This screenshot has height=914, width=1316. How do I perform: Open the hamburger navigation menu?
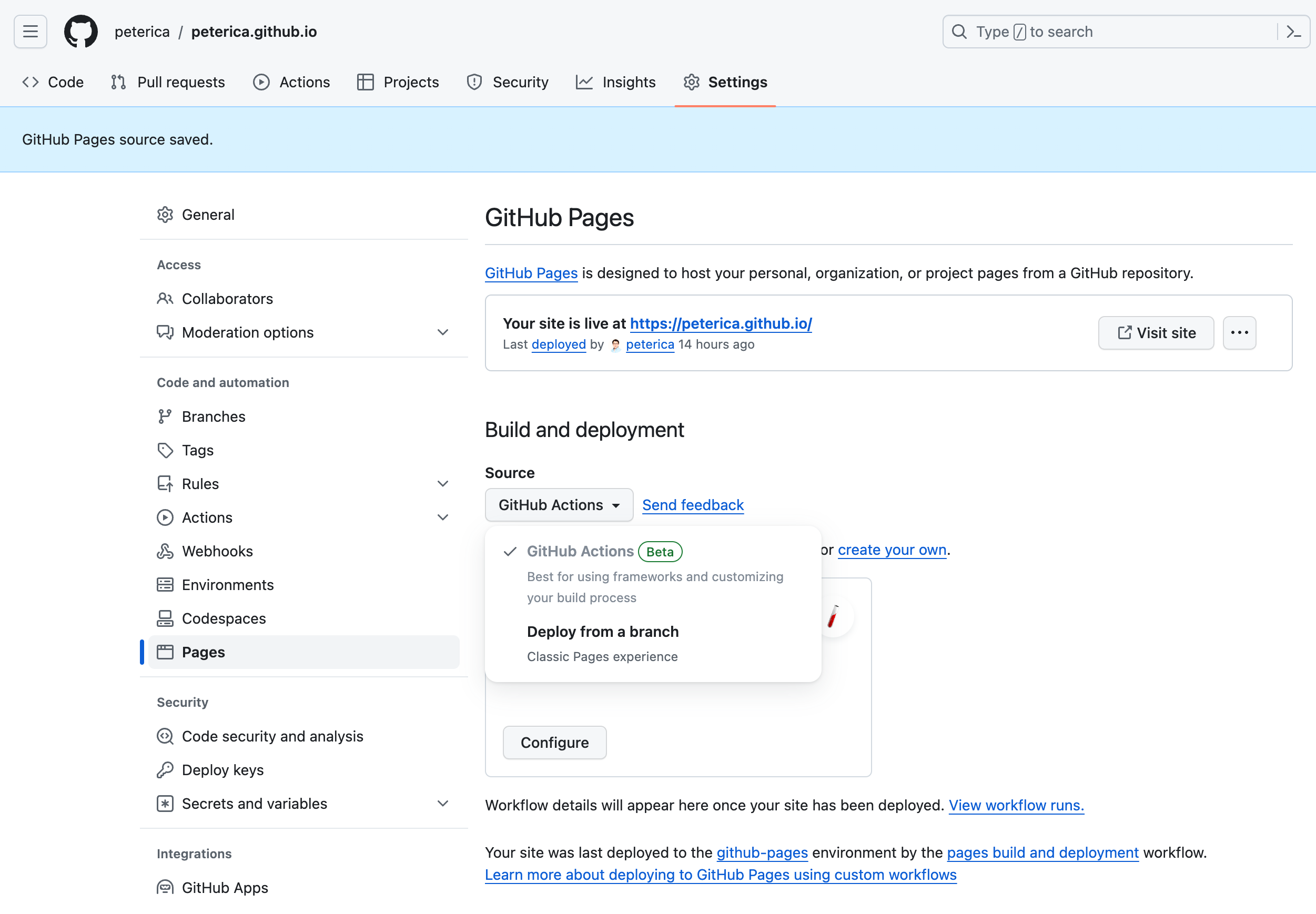(x=31, y=32)
